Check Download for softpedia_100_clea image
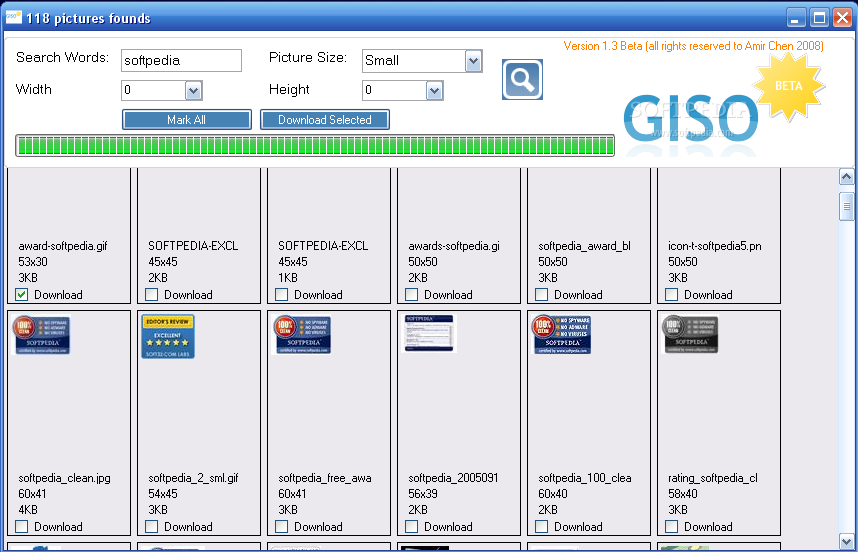Viewport: 858px width, 552px height. tap(541, 527)
